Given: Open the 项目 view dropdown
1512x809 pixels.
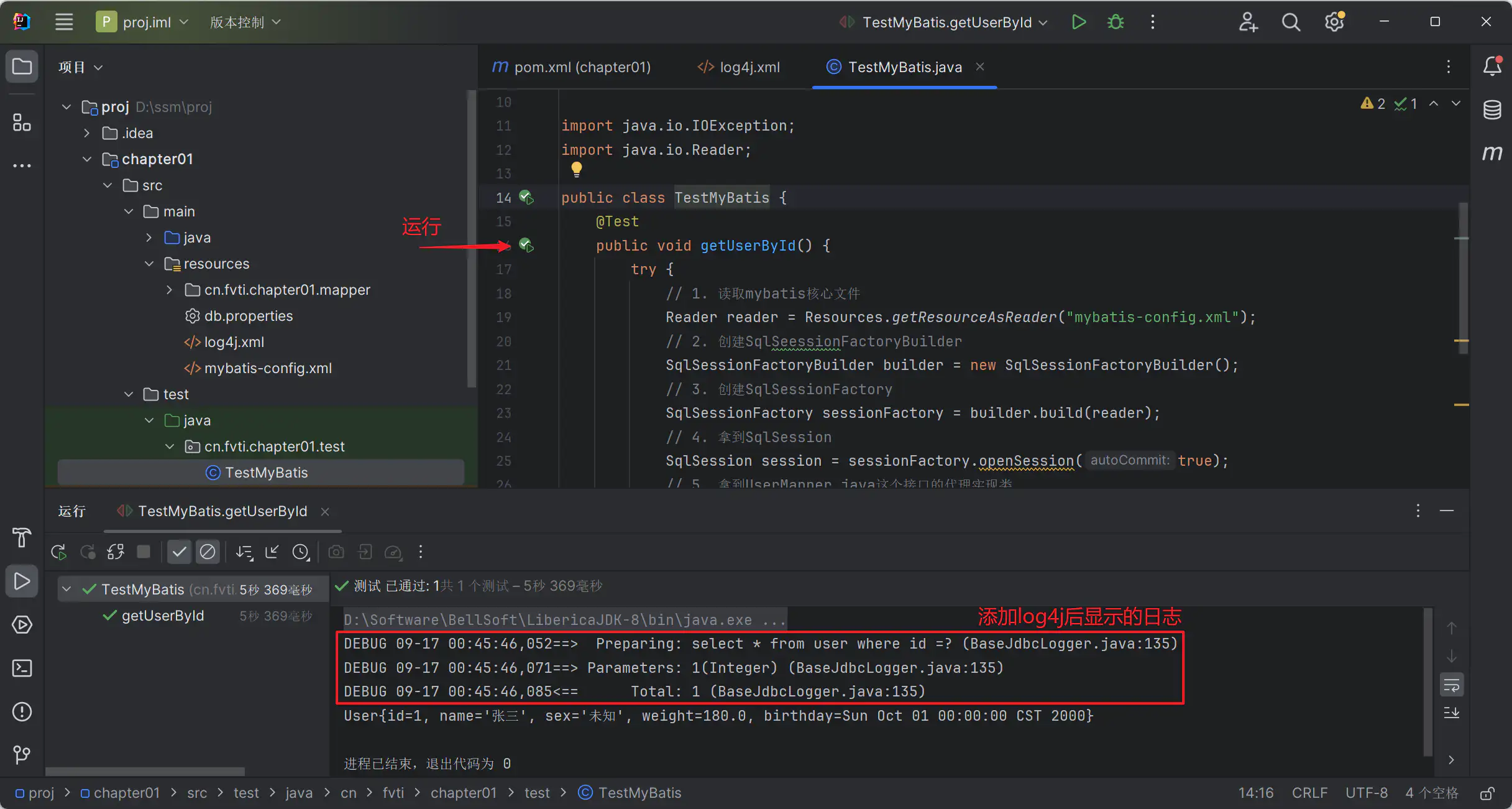Looking at the screenshot, I should [x=80, y=67].
